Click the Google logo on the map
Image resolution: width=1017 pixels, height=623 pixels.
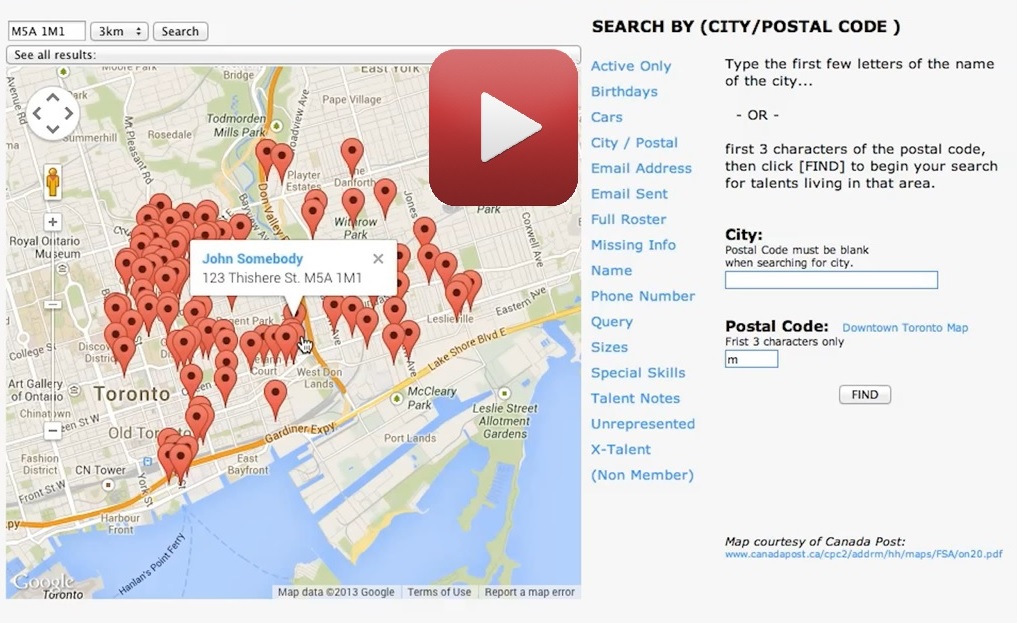click(43, 582)
